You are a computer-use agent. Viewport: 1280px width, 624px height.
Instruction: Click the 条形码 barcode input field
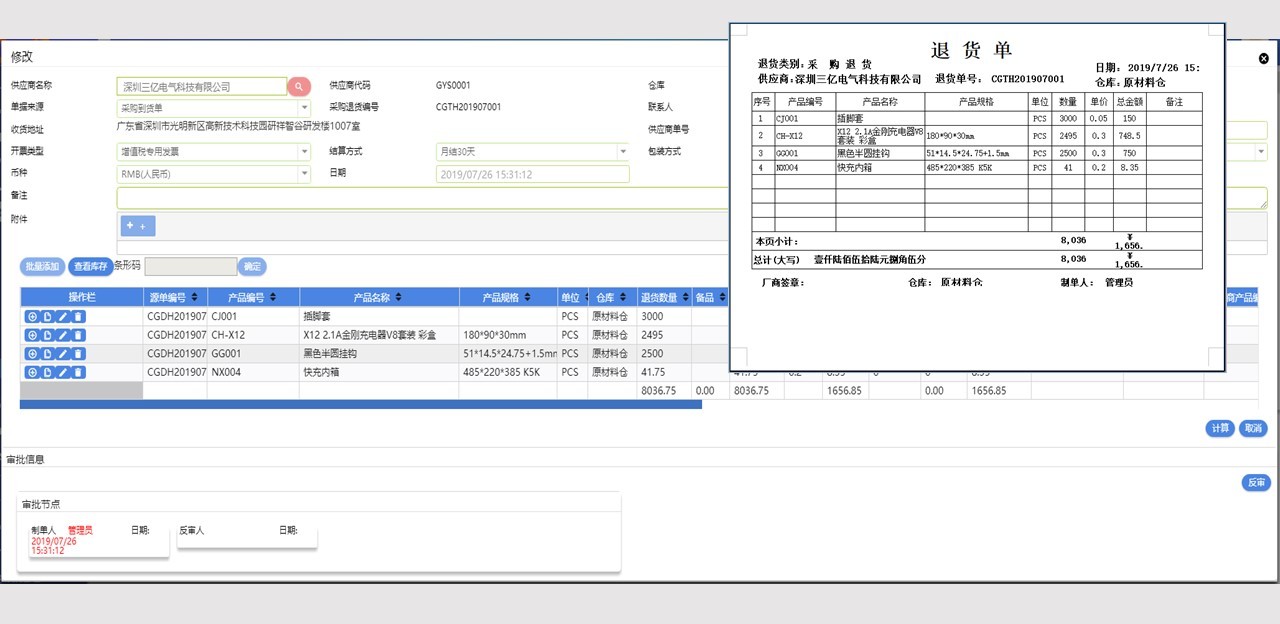[x=190, y=267]
